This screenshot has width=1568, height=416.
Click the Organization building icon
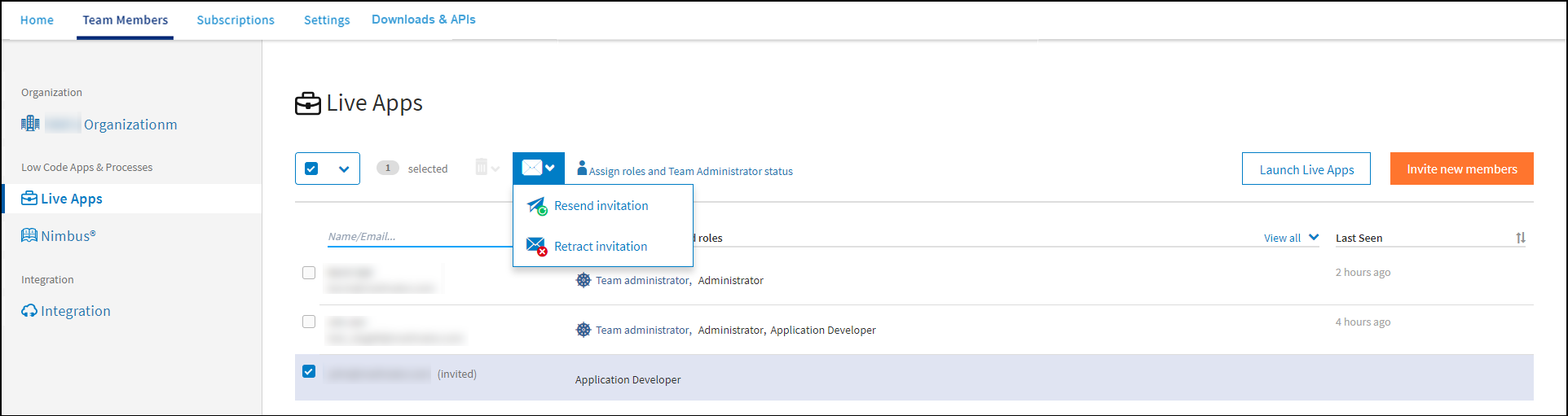30,124
